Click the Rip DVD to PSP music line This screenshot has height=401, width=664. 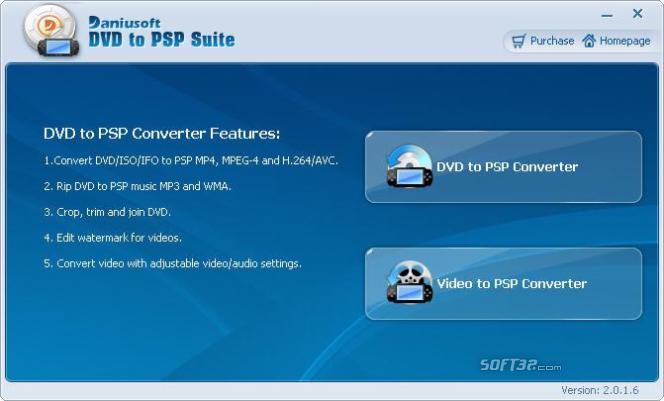coord(138,186)
